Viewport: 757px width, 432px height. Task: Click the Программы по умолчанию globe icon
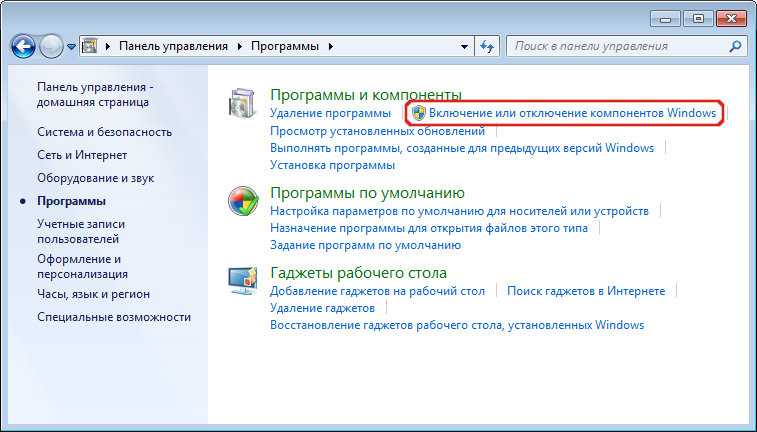(x=243, y=201)
